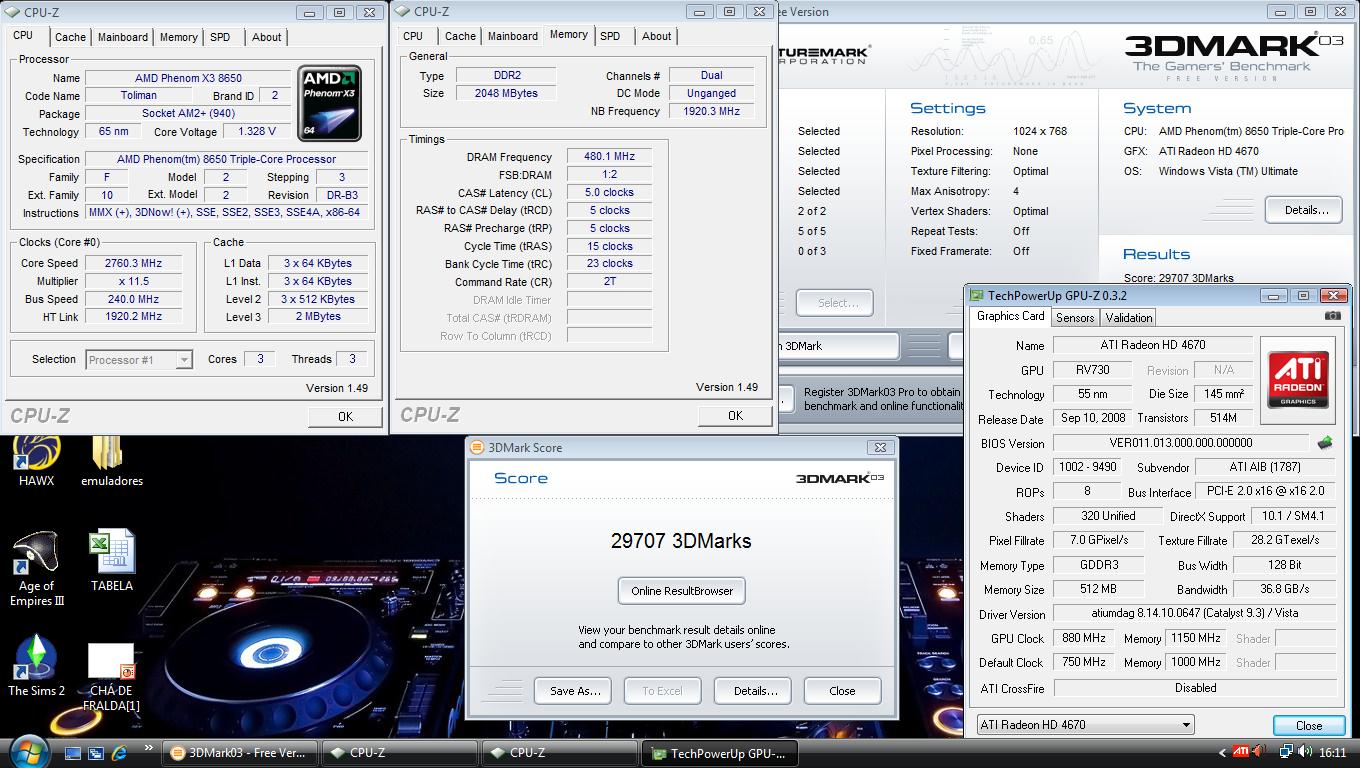This screenshot has width=1360, height=768.
Task: Open SPD tab in the Memory CPU-Z window
Action: [x=610, y=36]
